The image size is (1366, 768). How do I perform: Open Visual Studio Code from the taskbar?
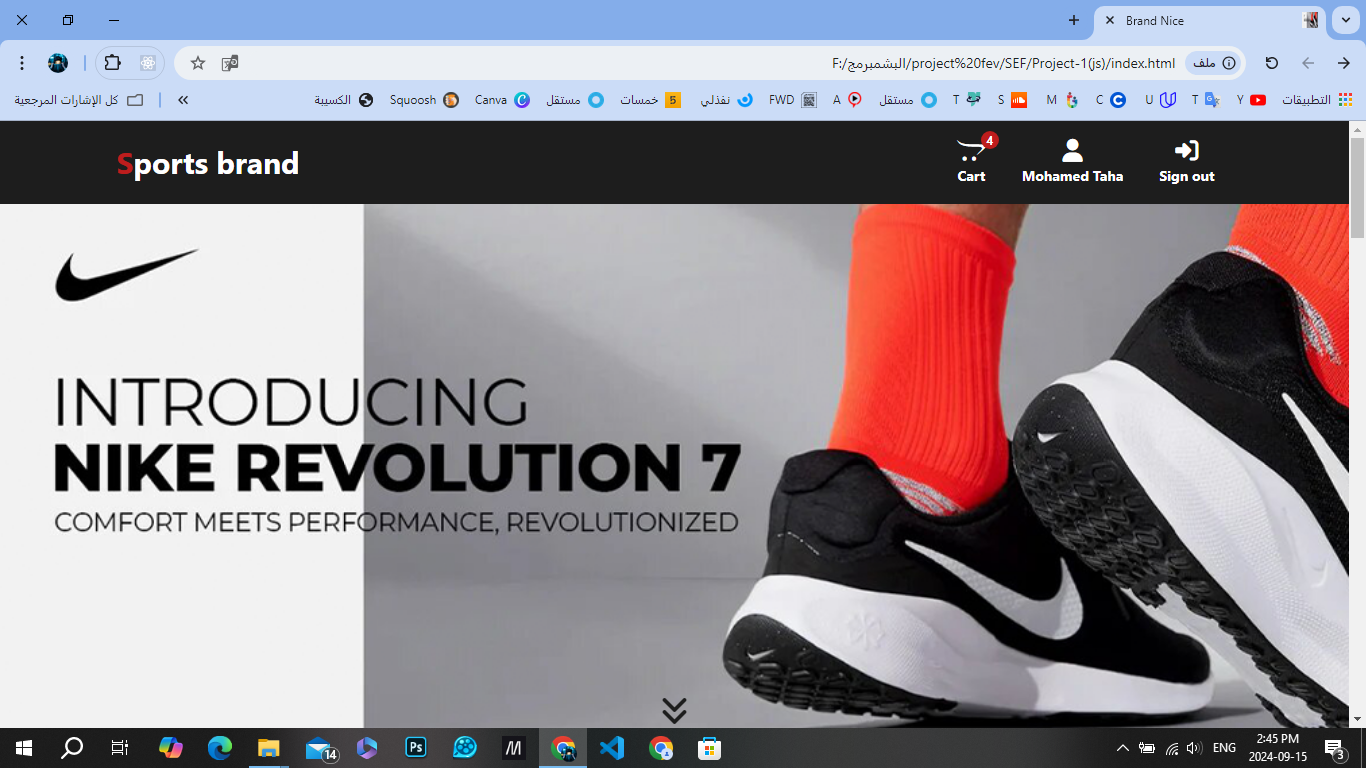(612, 748)
